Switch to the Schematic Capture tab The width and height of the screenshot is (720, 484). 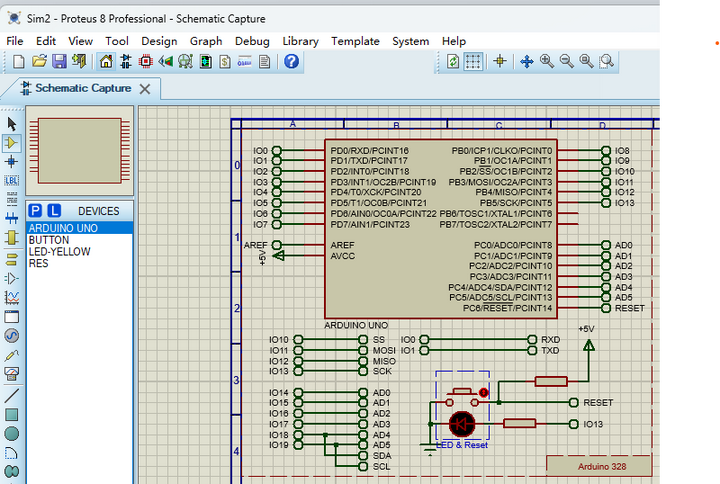82,88
